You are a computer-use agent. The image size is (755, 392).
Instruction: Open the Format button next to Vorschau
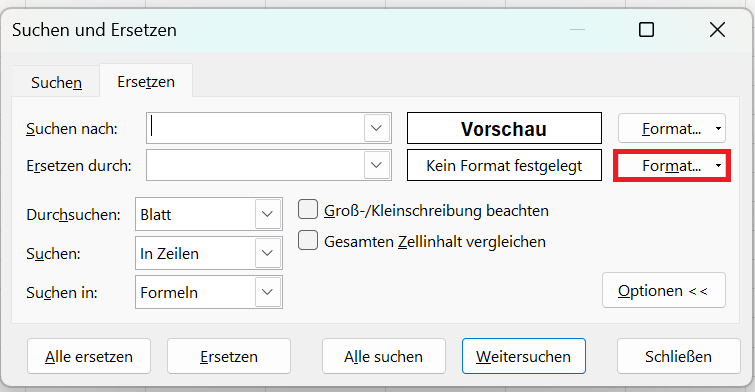point(672,129)
